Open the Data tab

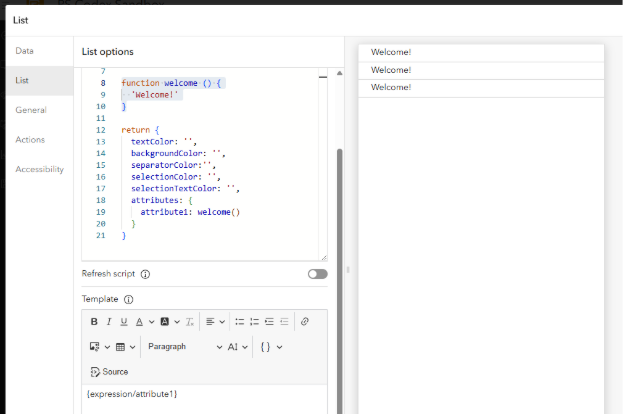pyautogui.click(x=39, y=51)
